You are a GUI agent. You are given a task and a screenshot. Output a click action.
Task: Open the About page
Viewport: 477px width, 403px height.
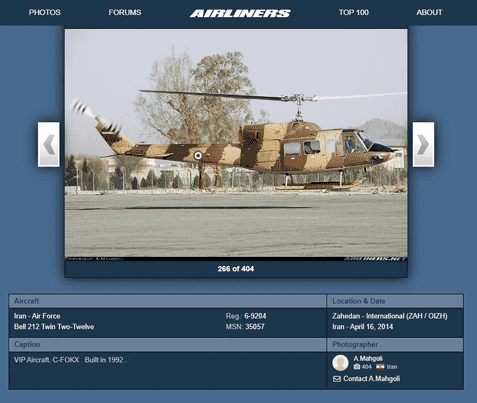tap(429, 12)
